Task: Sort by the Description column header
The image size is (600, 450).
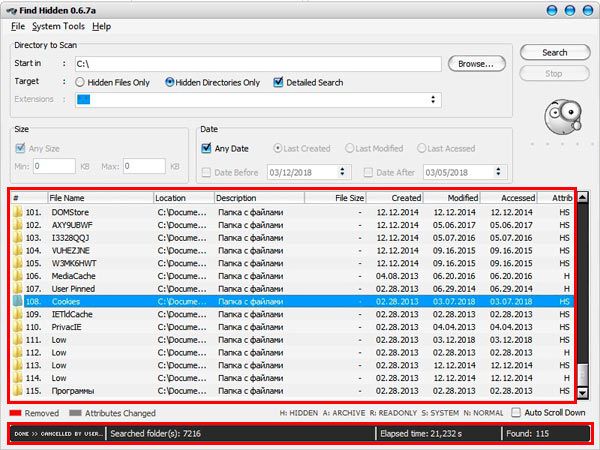Action: [259, 198]
